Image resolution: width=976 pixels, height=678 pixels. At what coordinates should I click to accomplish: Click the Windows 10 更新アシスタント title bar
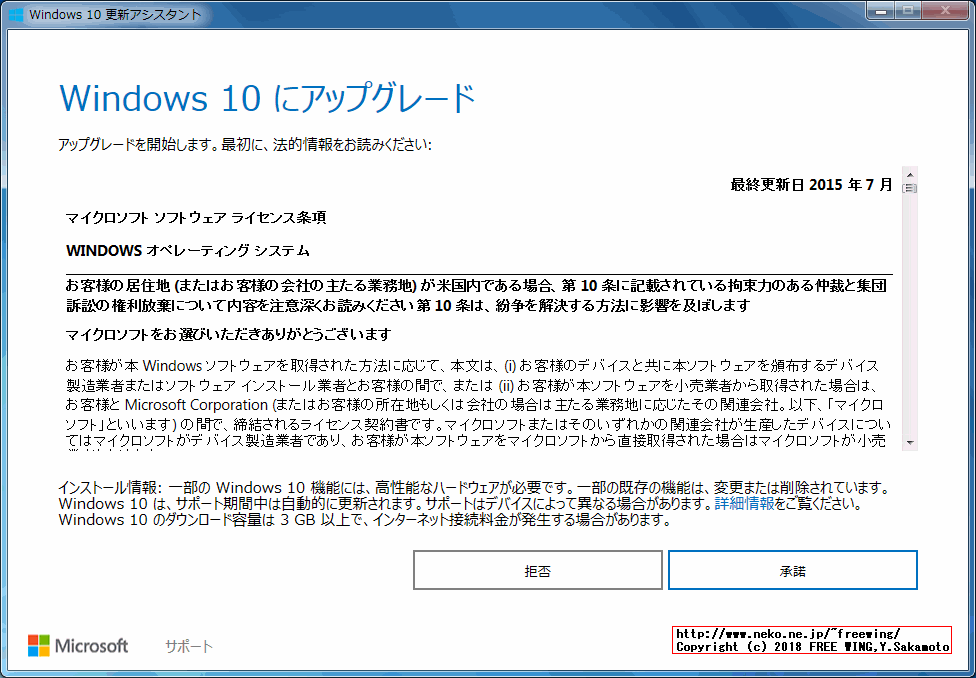[x=450, y=11]
